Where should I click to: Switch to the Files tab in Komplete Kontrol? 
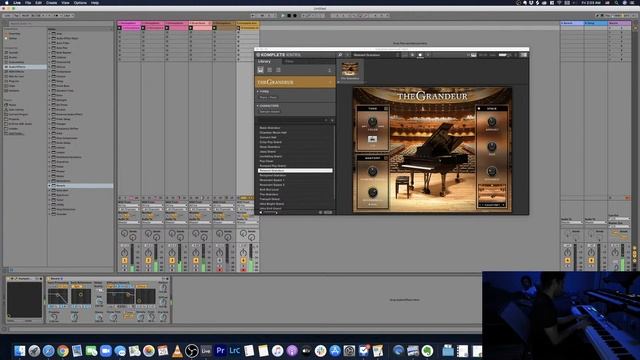pyautogui.click(x=289, y=61)
